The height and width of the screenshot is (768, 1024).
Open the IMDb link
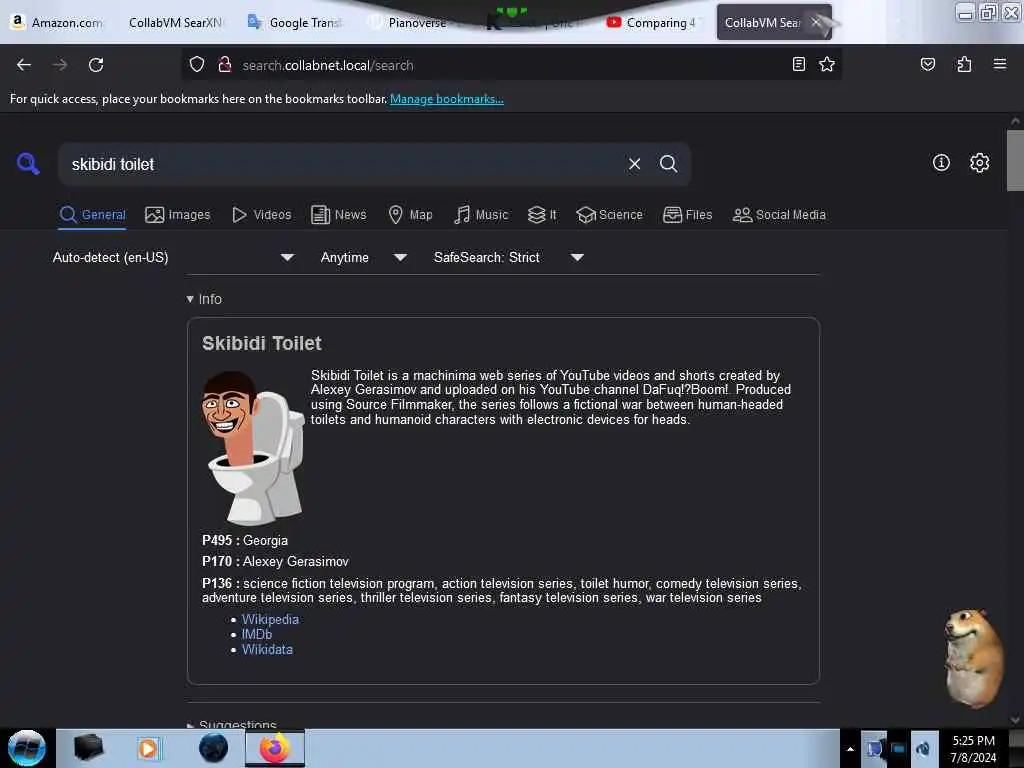(257, 634)
